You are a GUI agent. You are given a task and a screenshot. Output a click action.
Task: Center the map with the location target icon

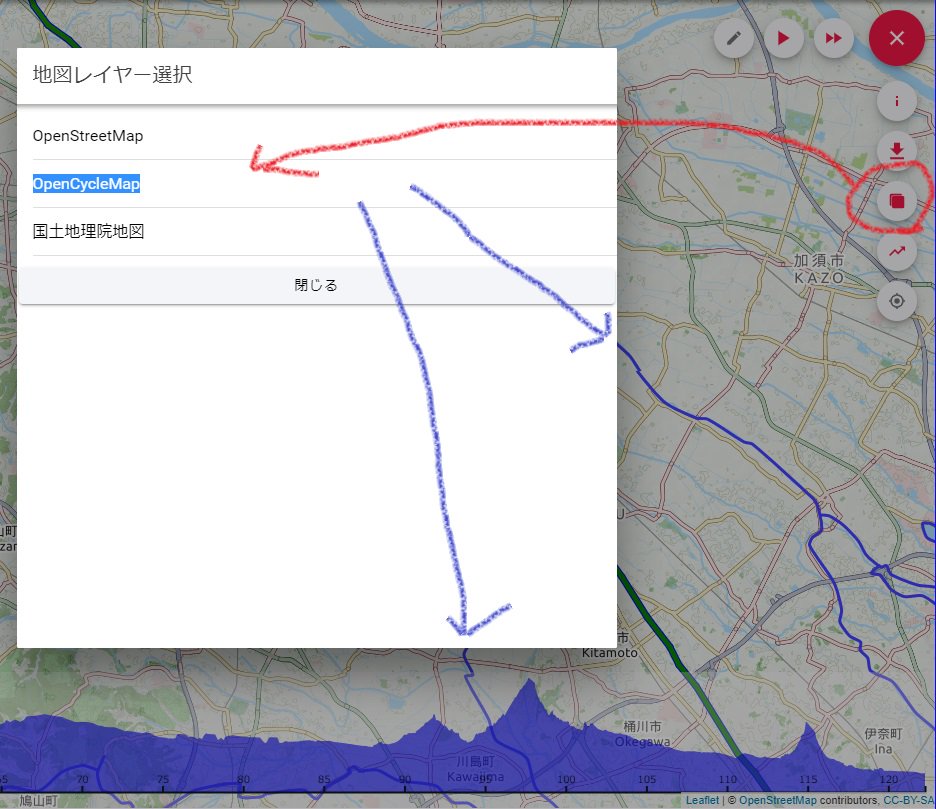pos(897,301)
